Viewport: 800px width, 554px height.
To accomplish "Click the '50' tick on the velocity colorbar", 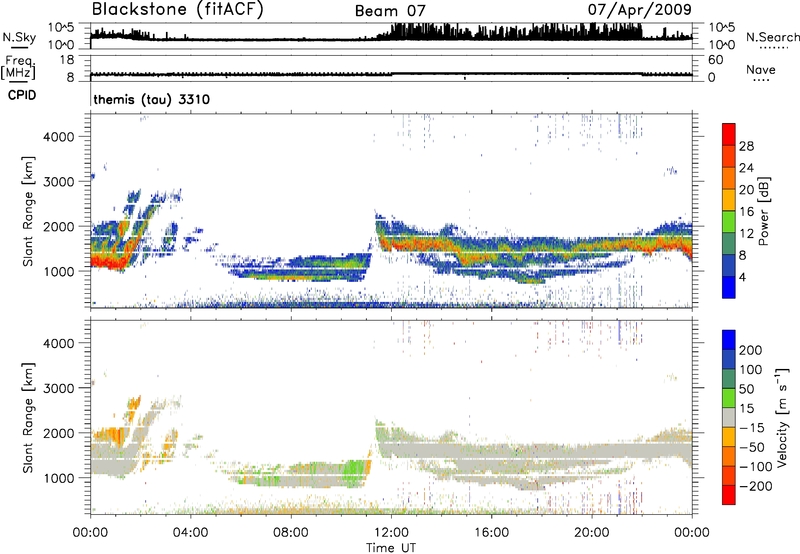I will [746, 389].
